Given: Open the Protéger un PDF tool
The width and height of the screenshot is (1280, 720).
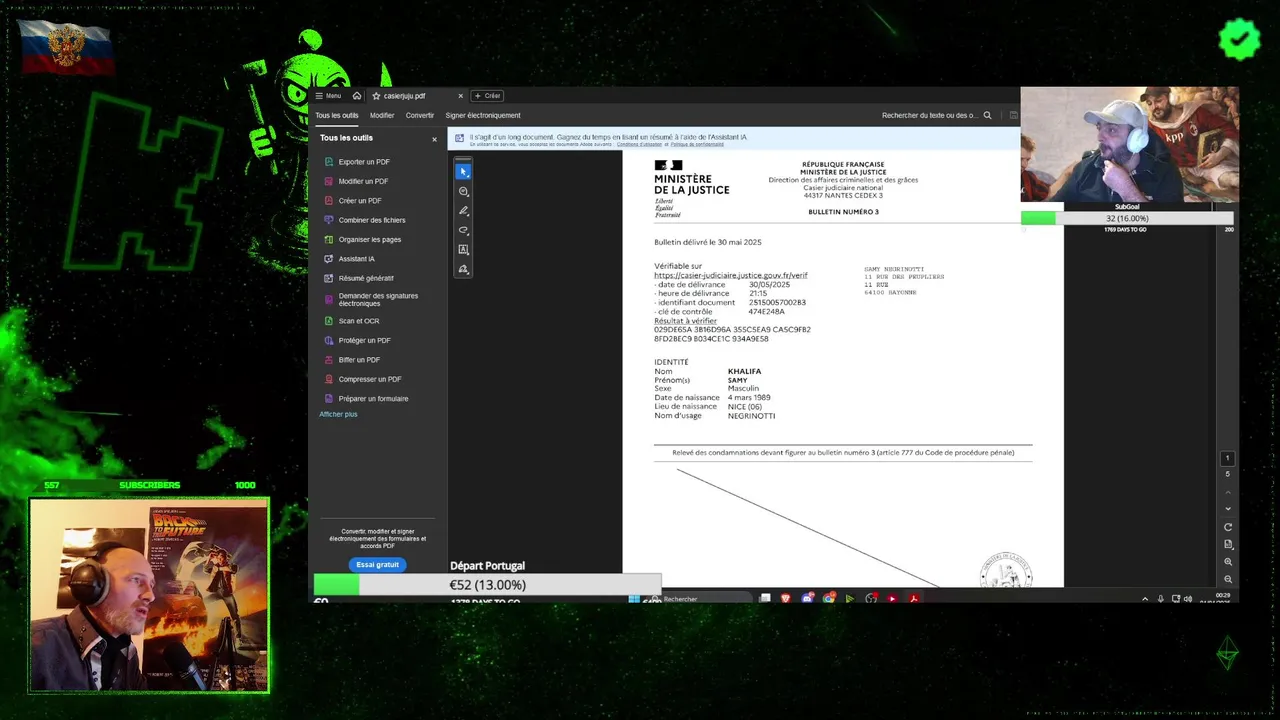Looking at the screenshot, I should click(x=364, y=340).
